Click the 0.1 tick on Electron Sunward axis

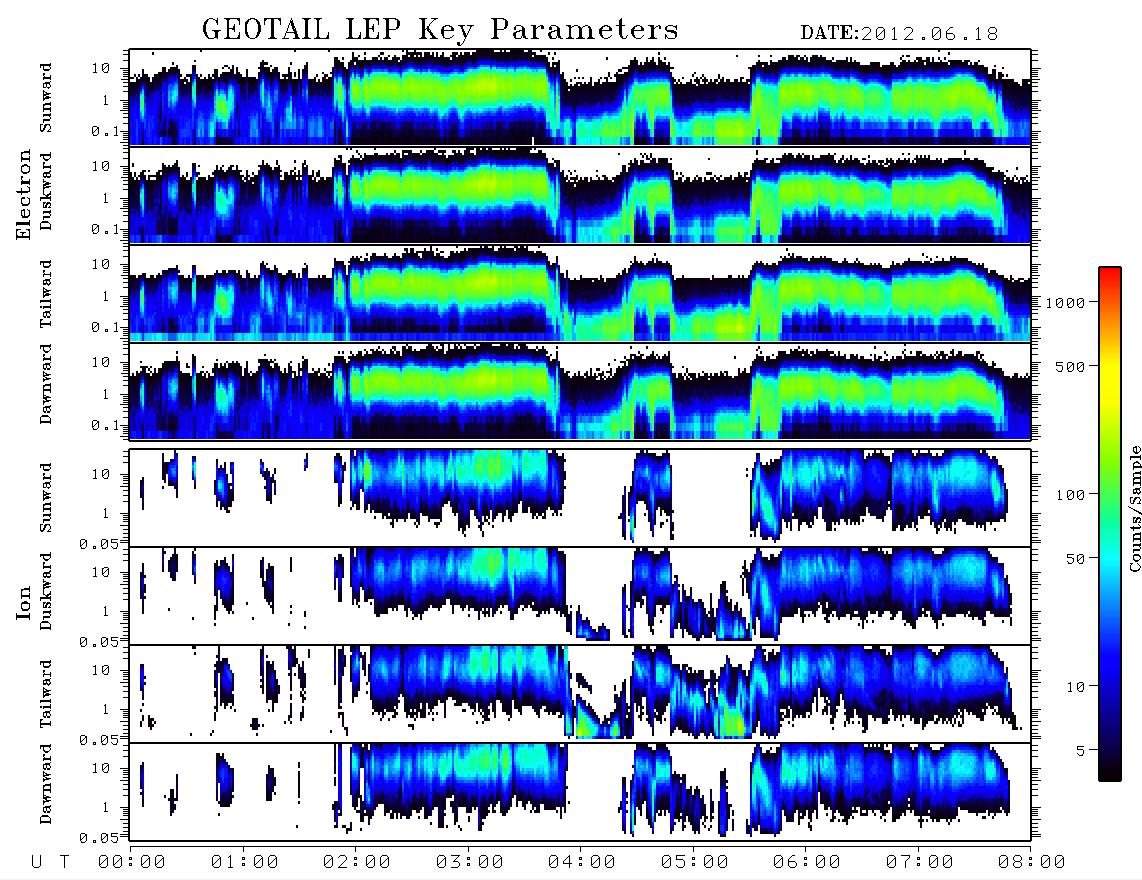point(104,131)
